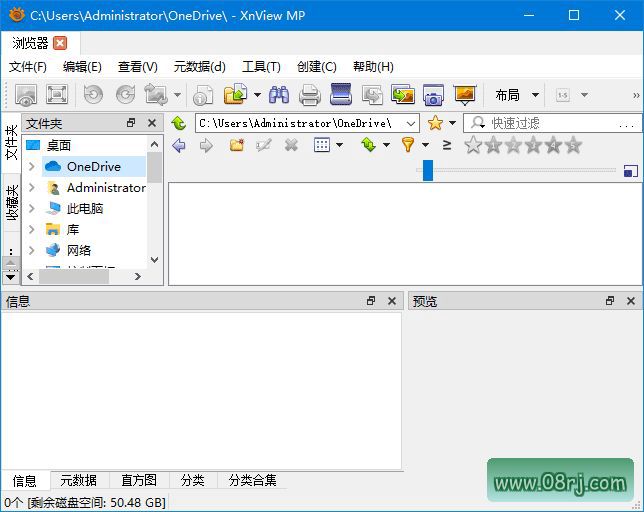Image resolution: width=644 pixels, height=512 pixels.
Task: Open the 查看(V) menu
Action: tap(138, 67)
